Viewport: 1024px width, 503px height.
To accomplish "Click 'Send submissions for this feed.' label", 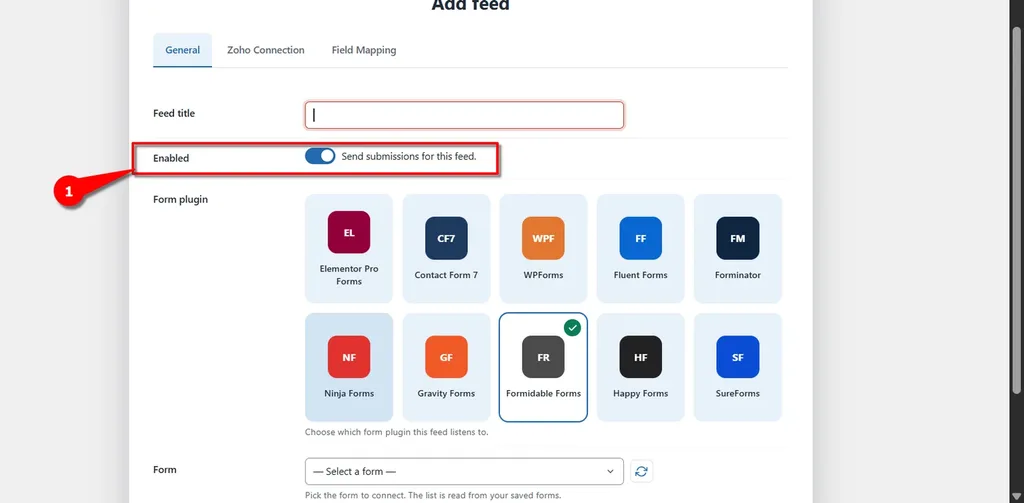I will (x=409, y=156).
